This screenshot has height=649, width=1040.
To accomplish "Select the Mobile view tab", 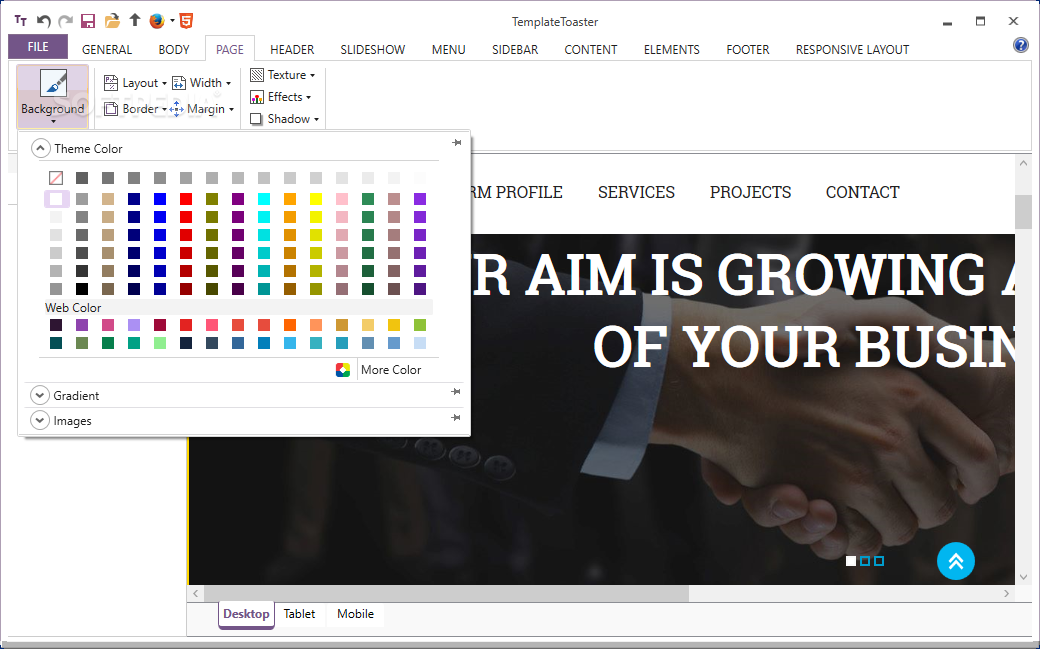I will point(356,614).
